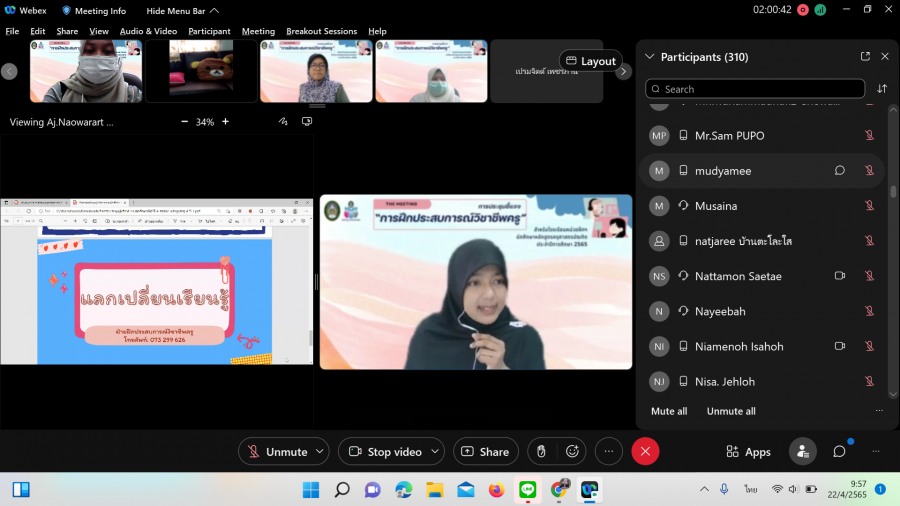Open the Breakout Sessions menu
The width and height of the screenshot is (900, 506).
point(321,31)
